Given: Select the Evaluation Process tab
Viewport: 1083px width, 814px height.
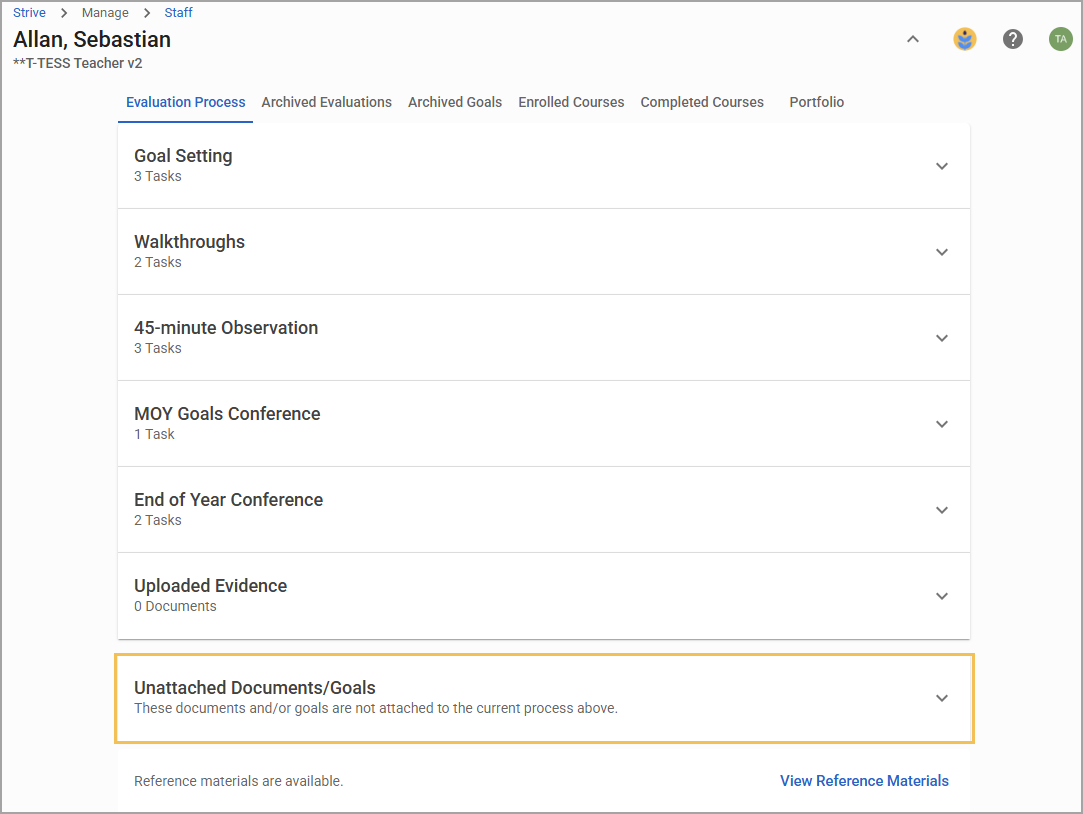Looking at the screenshot, I should coord(185,102).
